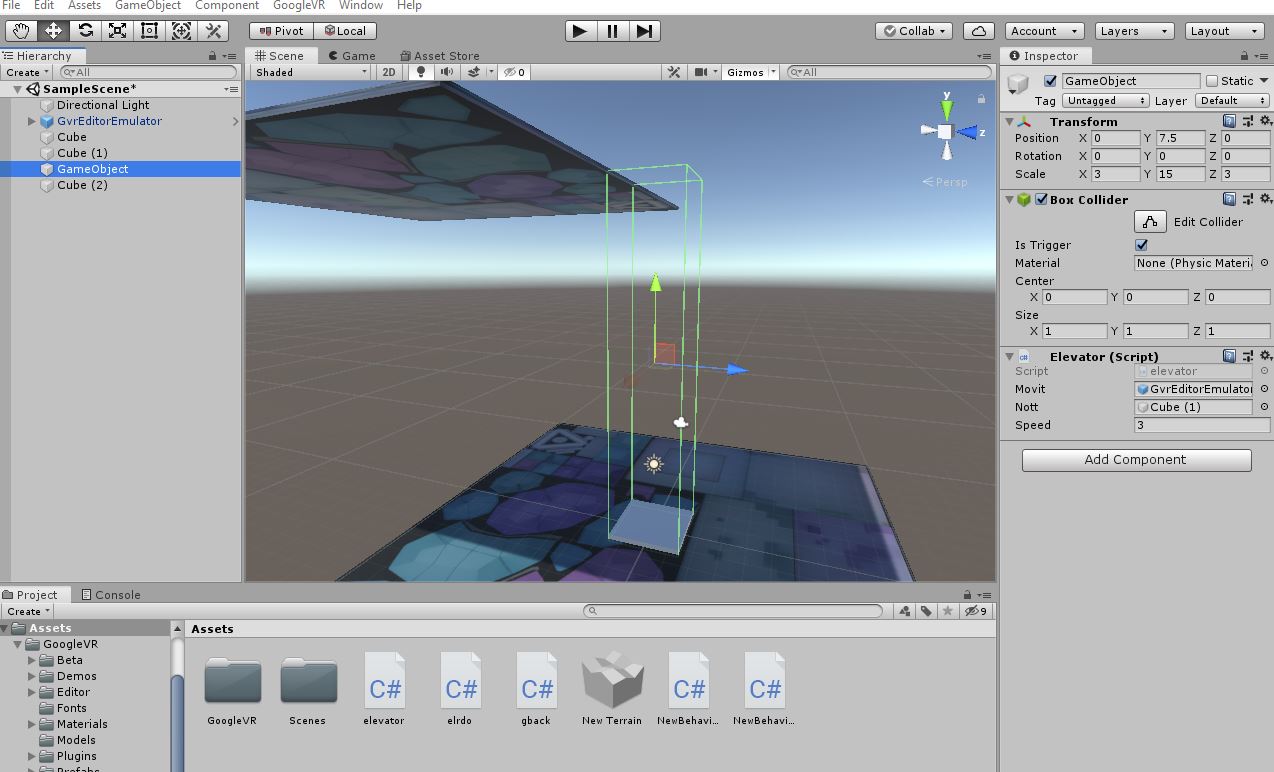Click the Add Component button
Screen dimensions: 1274x772
(x=1135, y=460)
